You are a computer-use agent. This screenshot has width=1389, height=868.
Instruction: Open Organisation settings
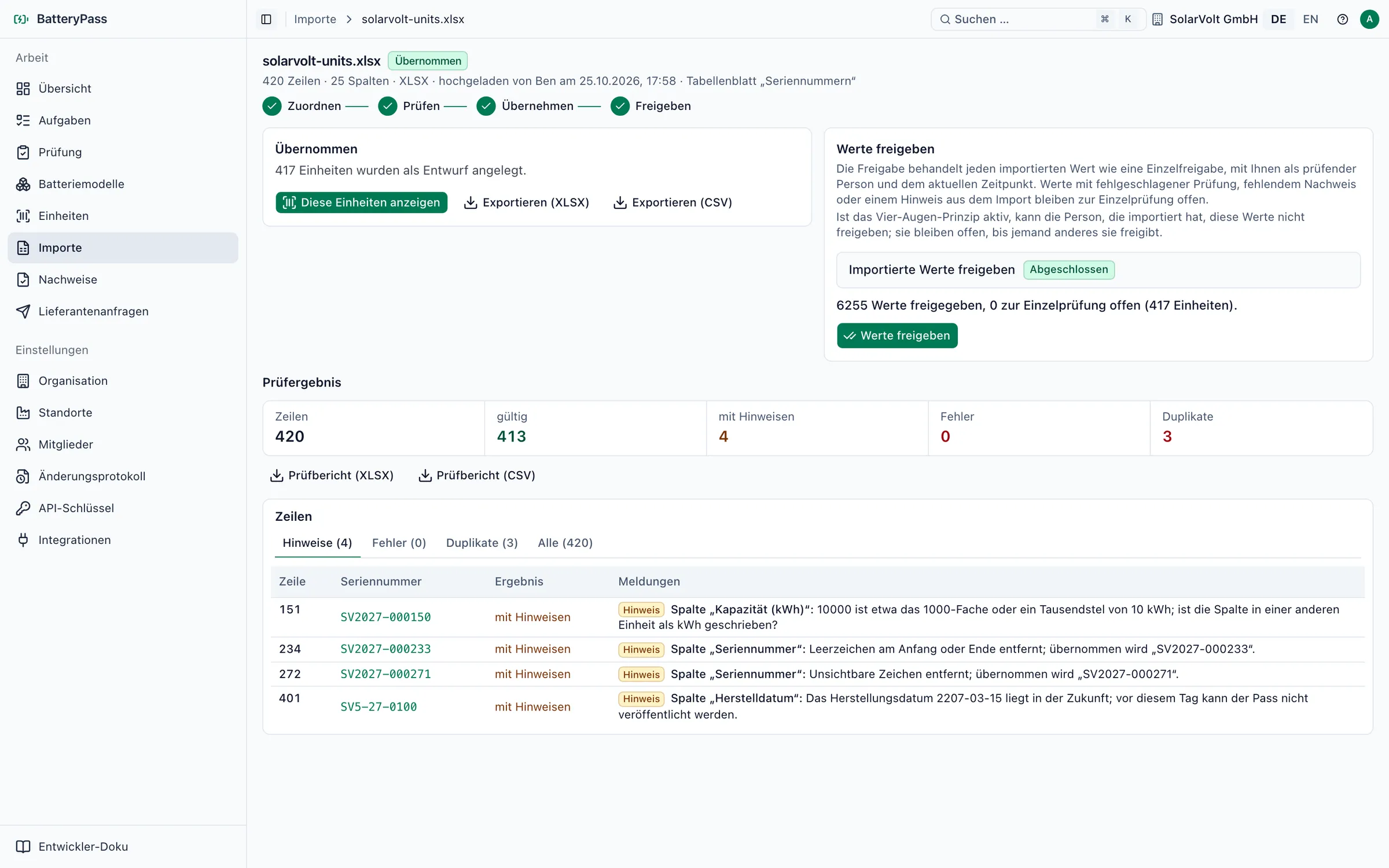123,381
